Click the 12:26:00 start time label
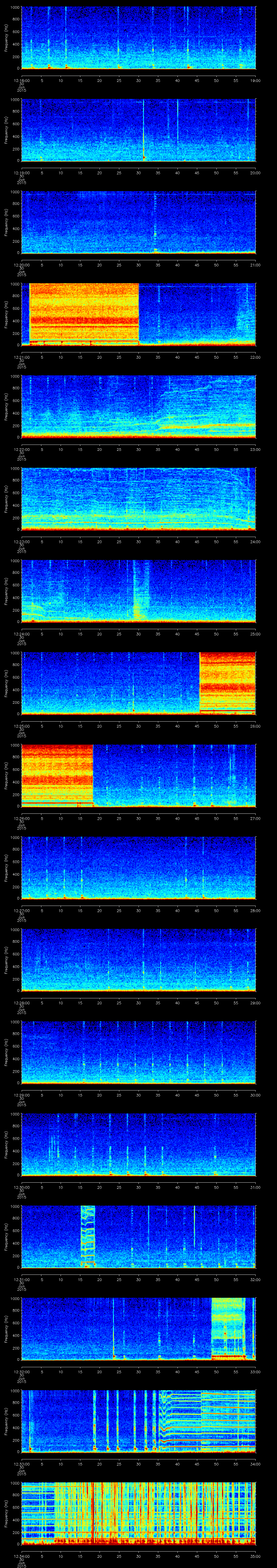 (x=21, y=818)
